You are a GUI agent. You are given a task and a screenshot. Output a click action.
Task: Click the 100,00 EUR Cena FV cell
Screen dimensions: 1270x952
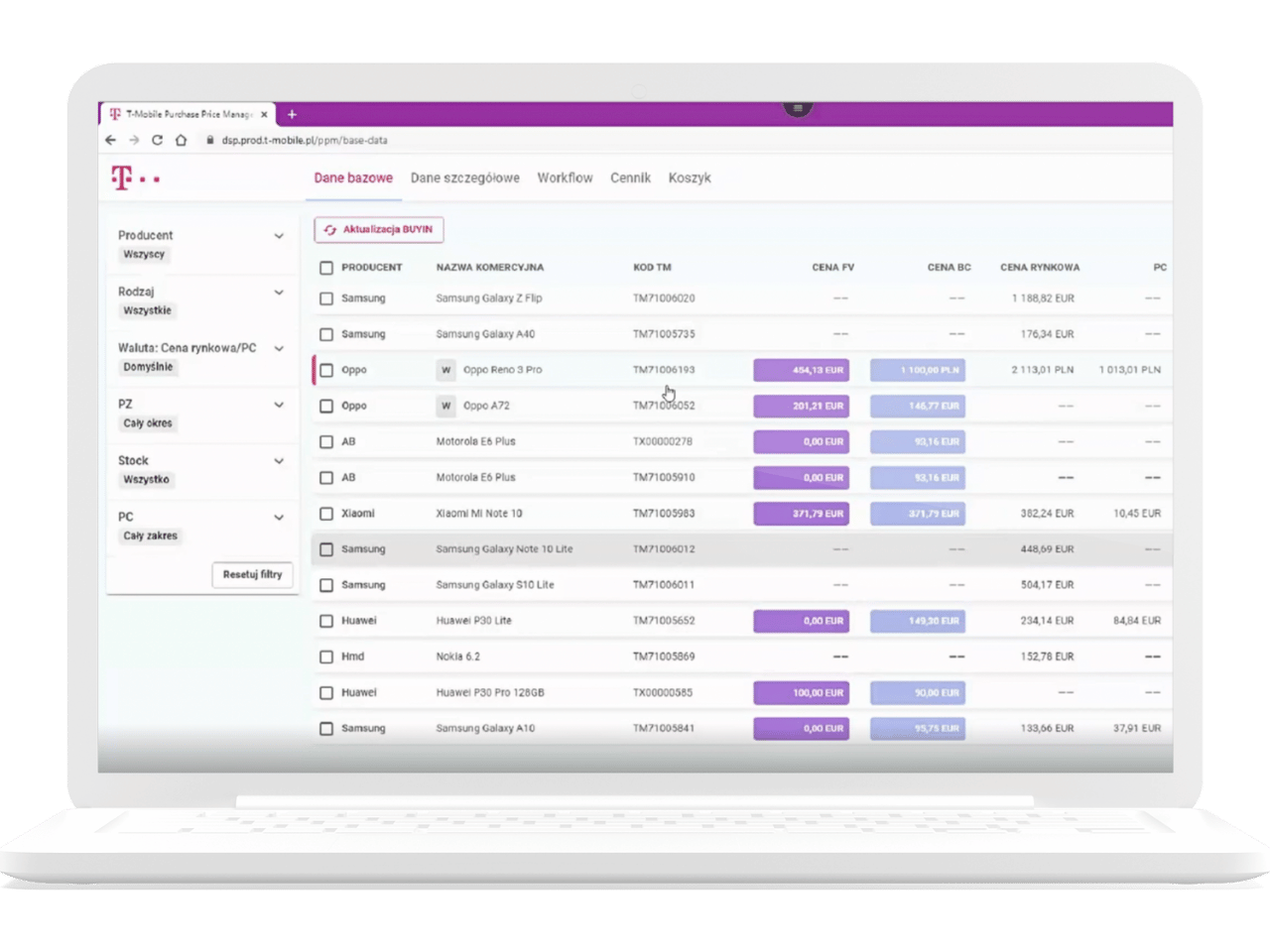[x=802, y=693]
